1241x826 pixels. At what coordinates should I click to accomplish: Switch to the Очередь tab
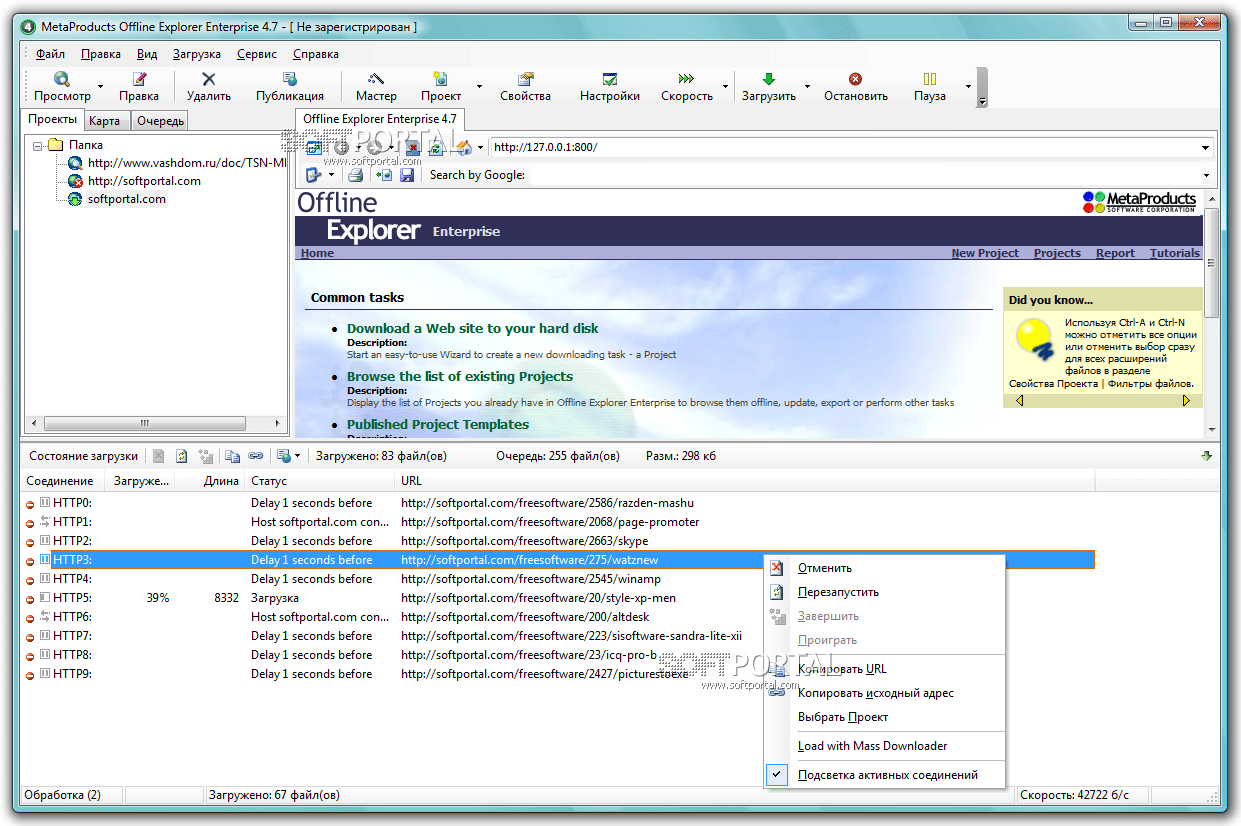coord(160,121)
